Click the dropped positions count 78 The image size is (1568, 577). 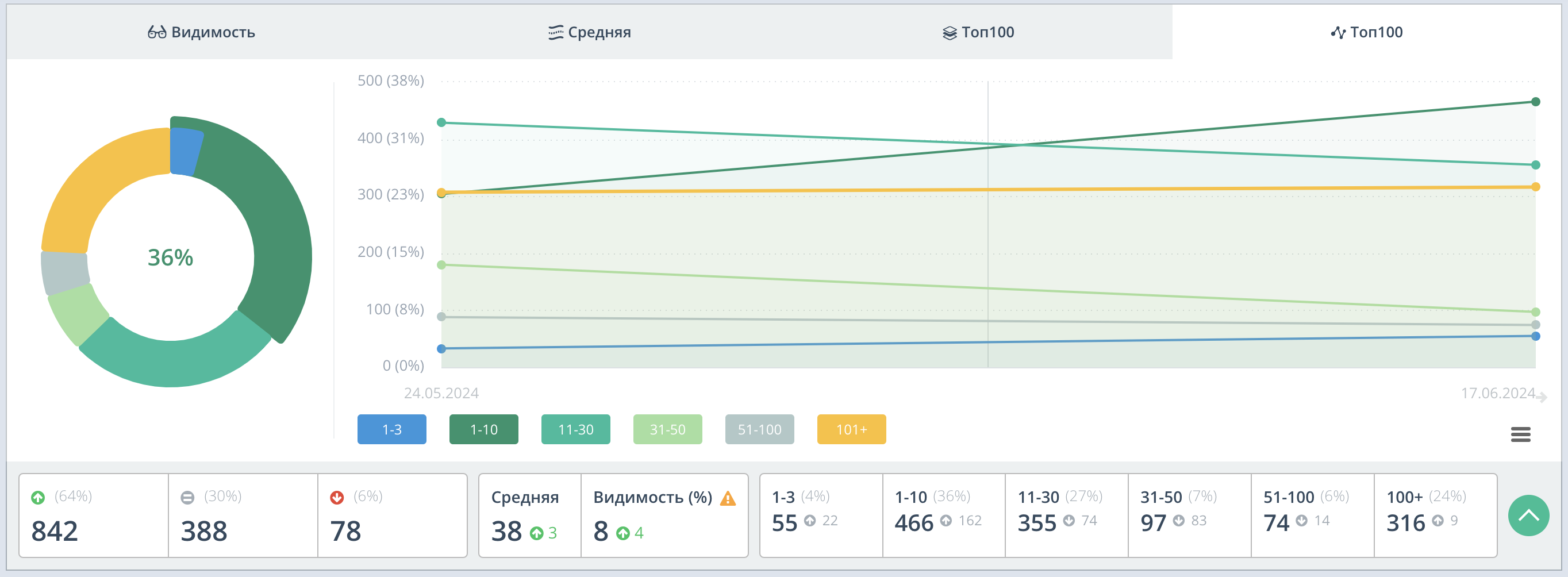pos(345,531)
